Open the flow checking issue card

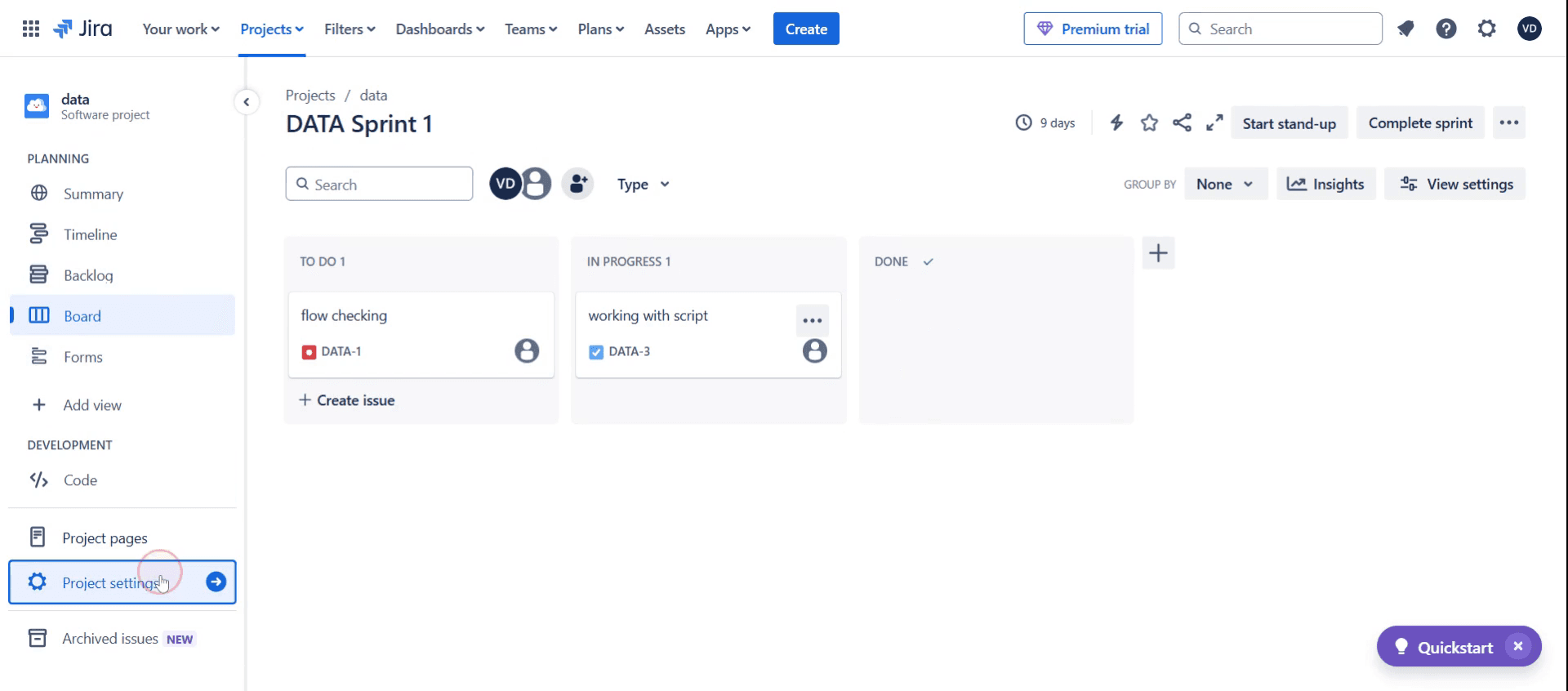421,334
